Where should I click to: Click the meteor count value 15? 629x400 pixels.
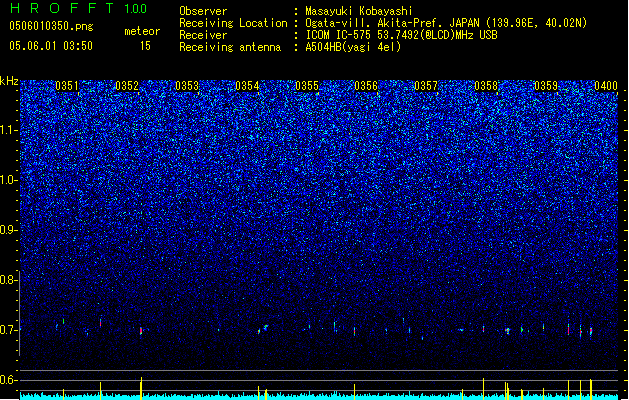click(x=145, y=46)
